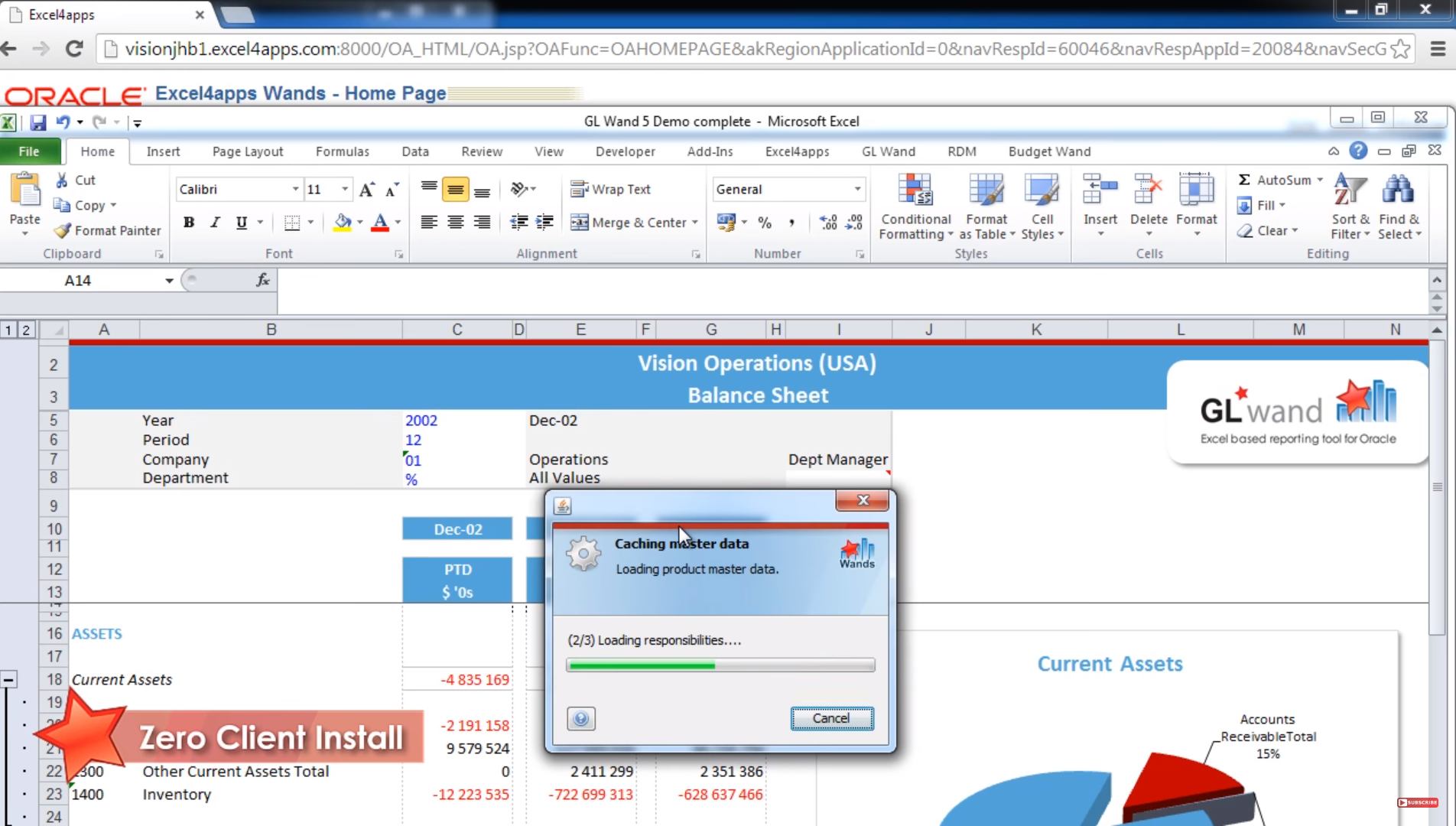Open the General number format dropdown
1456x826 pixels.
point(857,190)
